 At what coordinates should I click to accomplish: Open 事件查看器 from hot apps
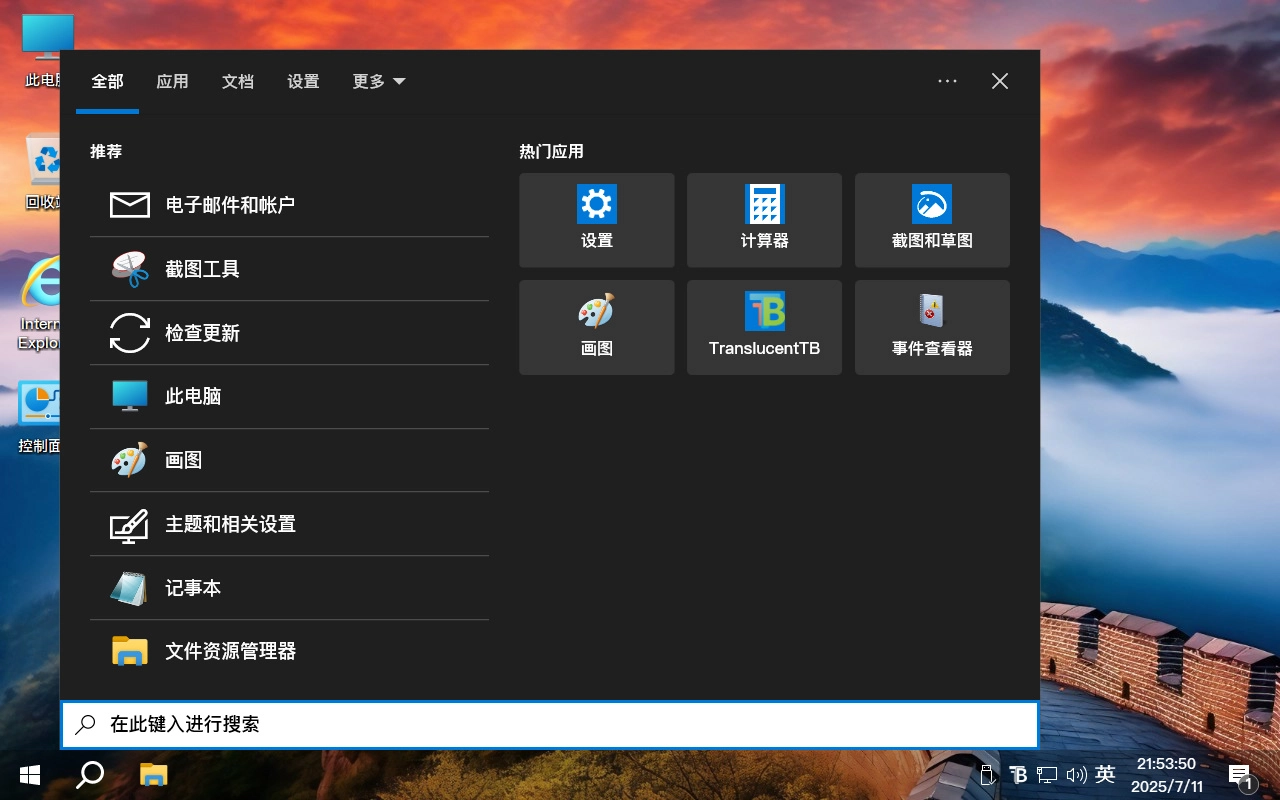pos(932,327)
